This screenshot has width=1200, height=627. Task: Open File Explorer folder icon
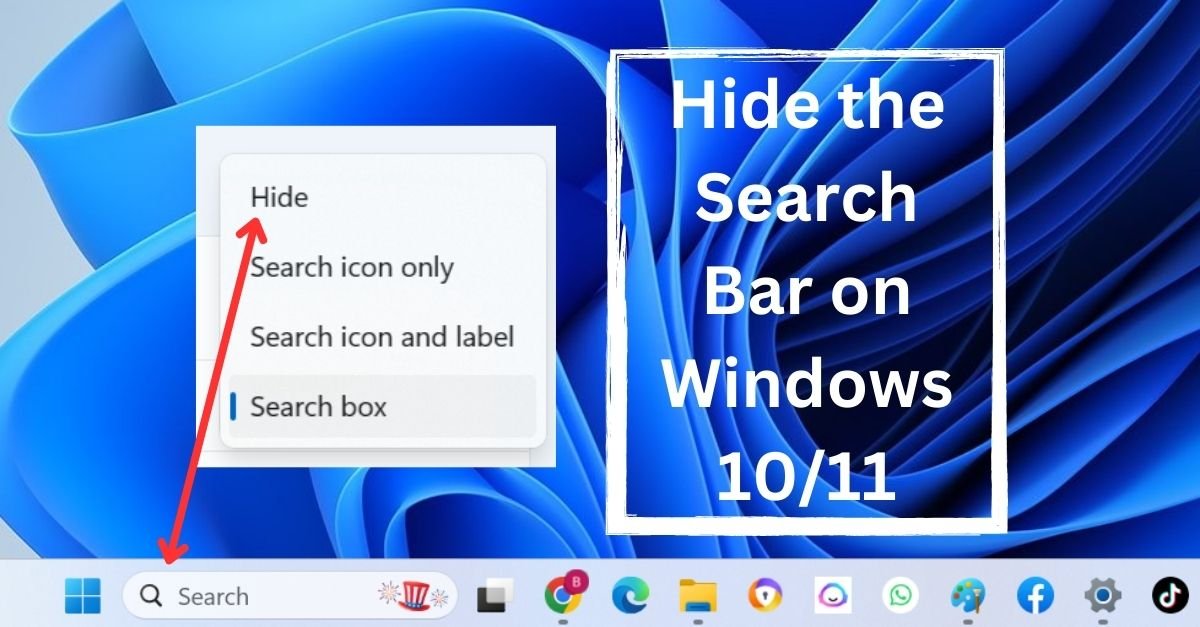coord(697,596)
